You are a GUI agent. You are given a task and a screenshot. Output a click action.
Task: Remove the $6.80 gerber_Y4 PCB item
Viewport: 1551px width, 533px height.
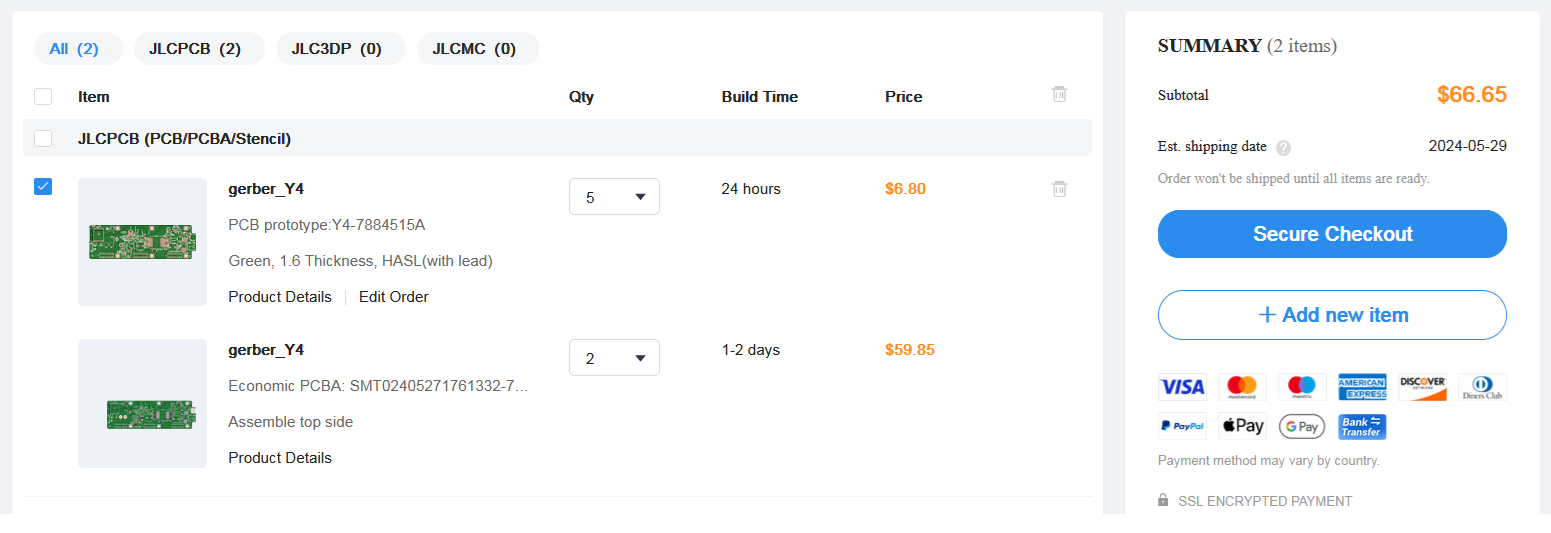click(x=1060, y=188)
